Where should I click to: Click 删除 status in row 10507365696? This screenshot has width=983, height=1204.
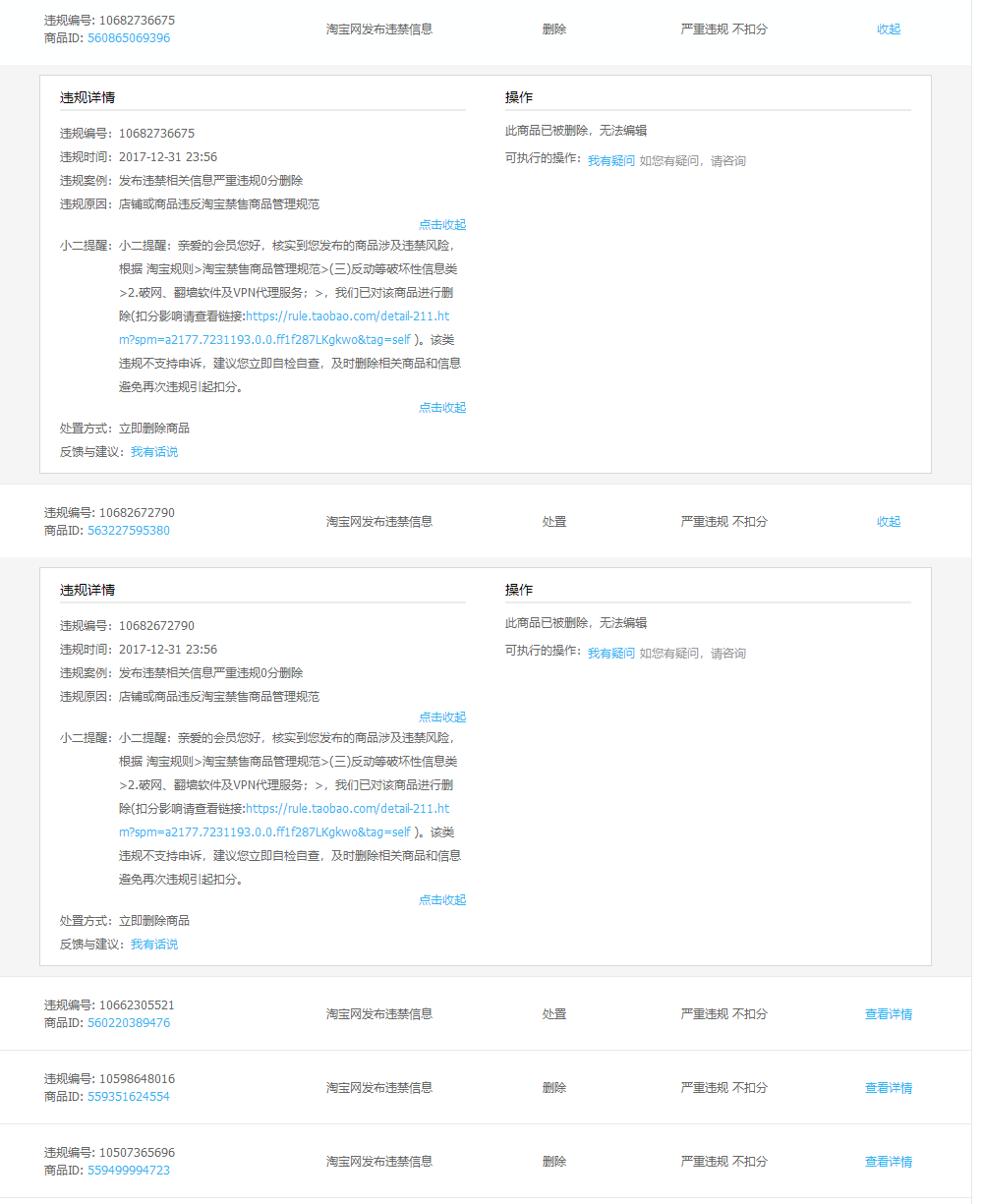coord(554,1162)
